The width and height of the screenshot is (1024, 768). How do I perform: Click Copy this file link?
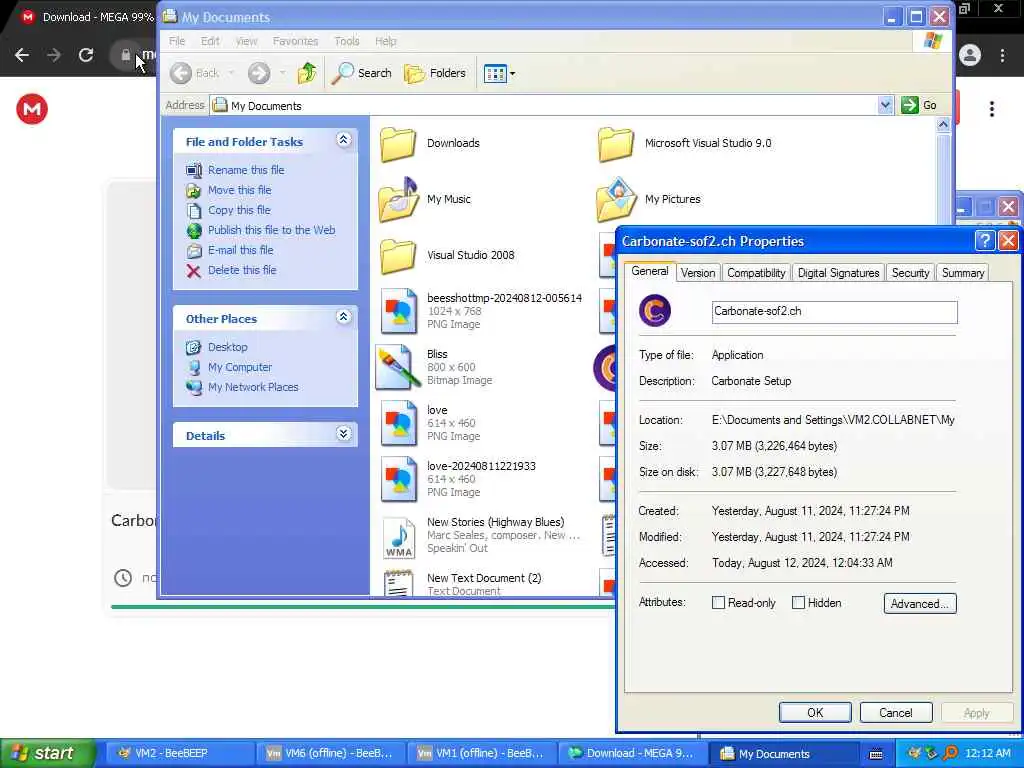(239, 210)
